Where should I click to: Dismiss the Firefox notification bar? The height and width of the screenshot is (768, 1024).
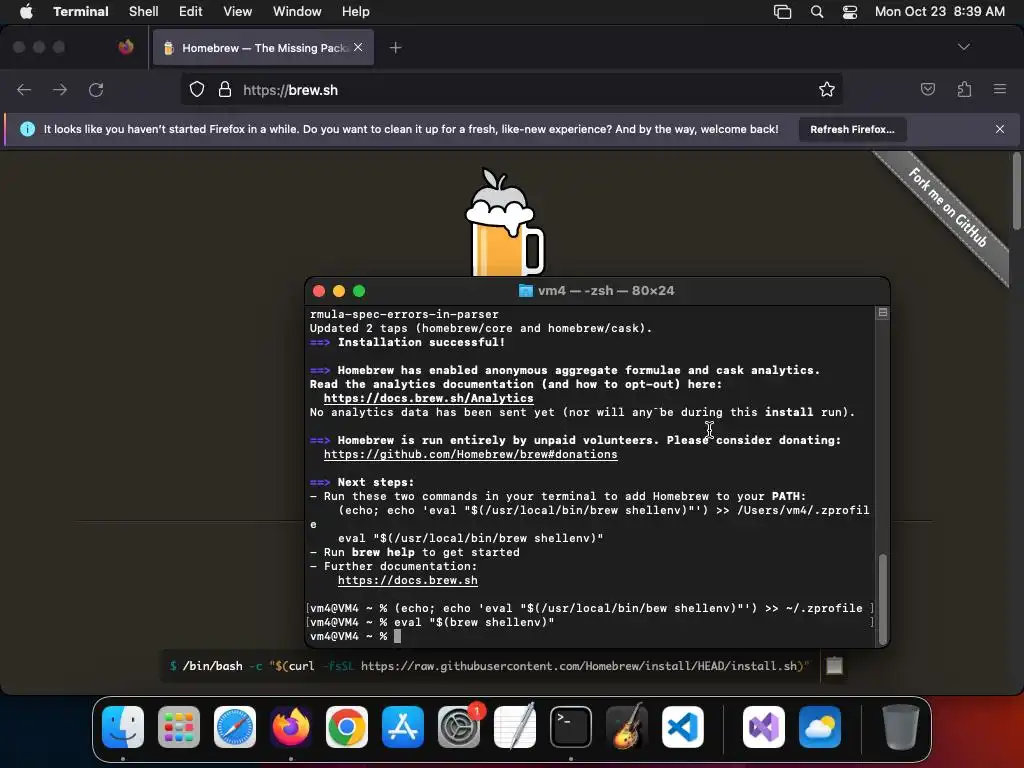[x=1000, y=129]
